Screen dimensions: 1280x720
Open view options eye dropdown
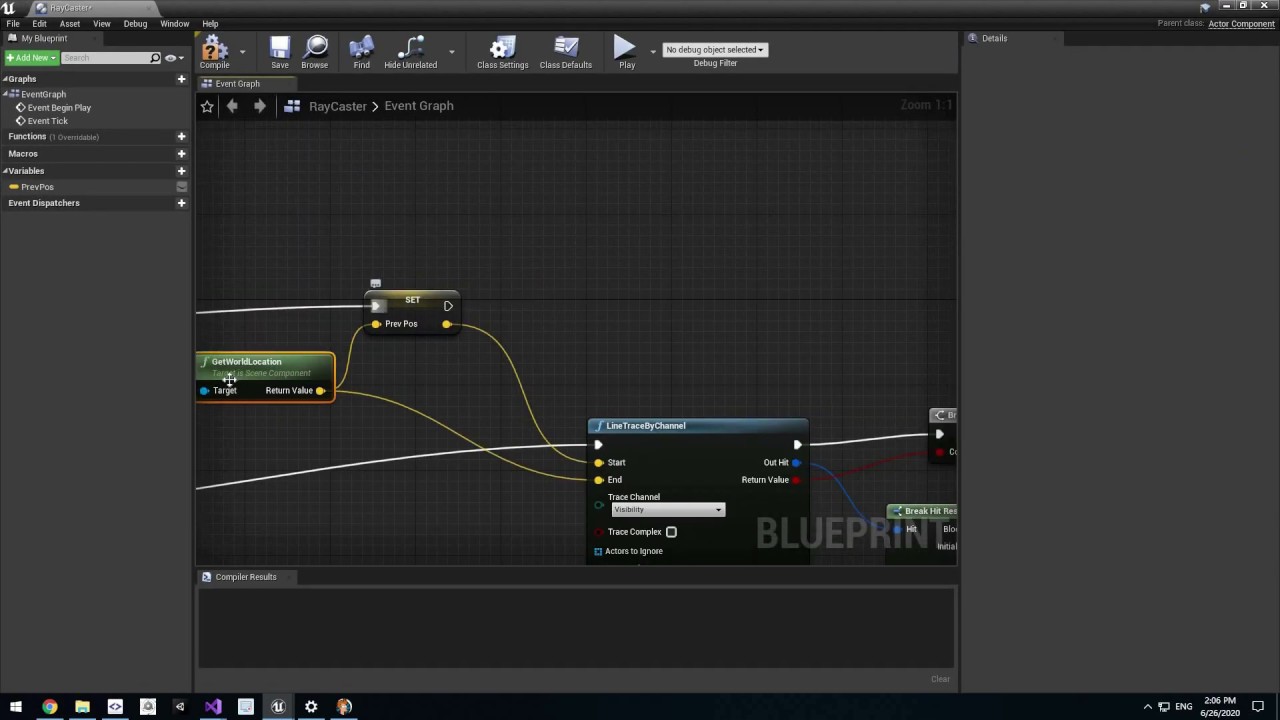point(173,58)
